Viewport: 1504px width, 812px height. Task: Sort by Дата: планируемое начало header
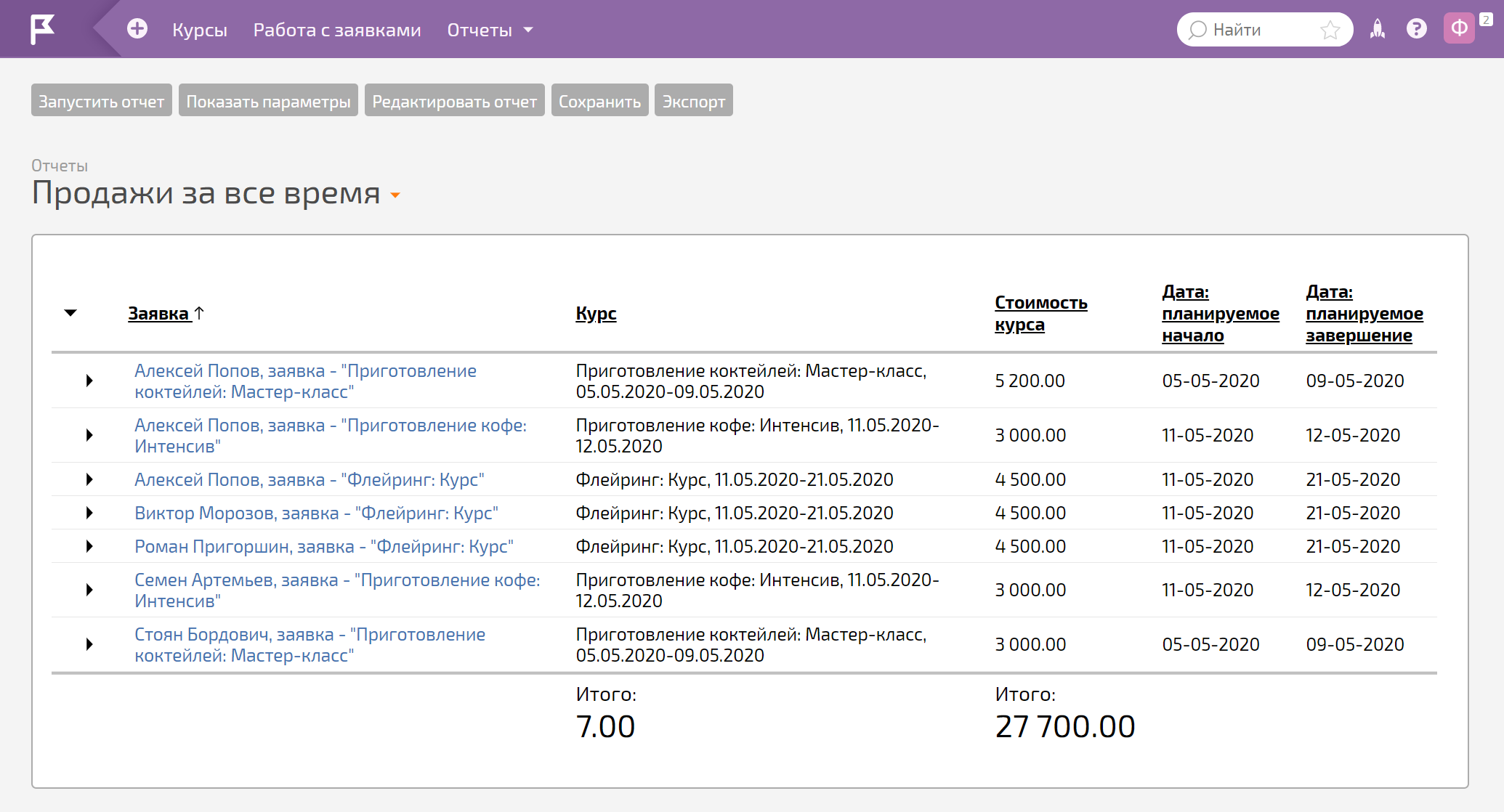pyautogui.click(x=1221, y=314)
